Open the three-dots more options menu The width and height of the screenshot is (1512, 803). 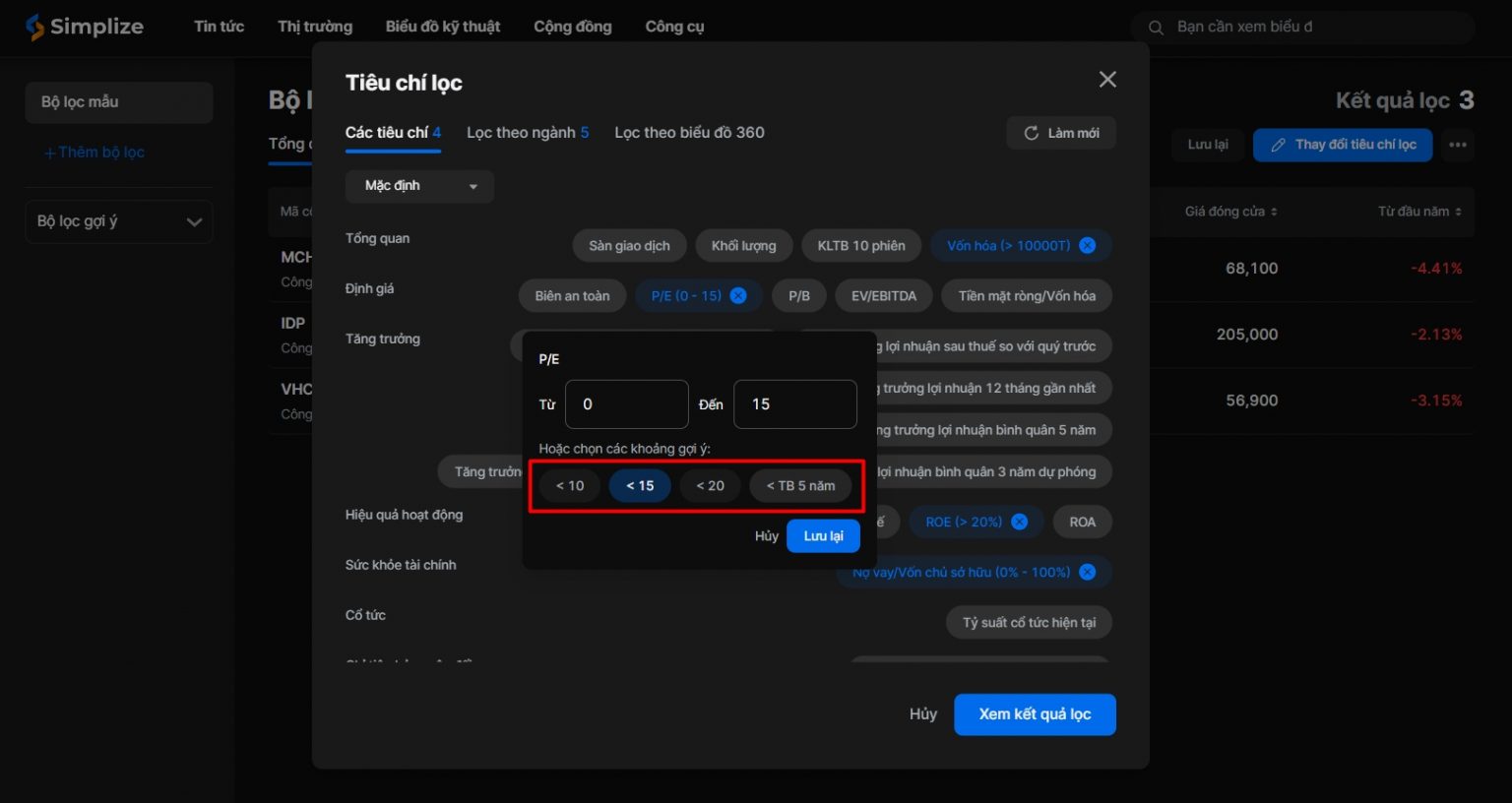coord(1457,145)
